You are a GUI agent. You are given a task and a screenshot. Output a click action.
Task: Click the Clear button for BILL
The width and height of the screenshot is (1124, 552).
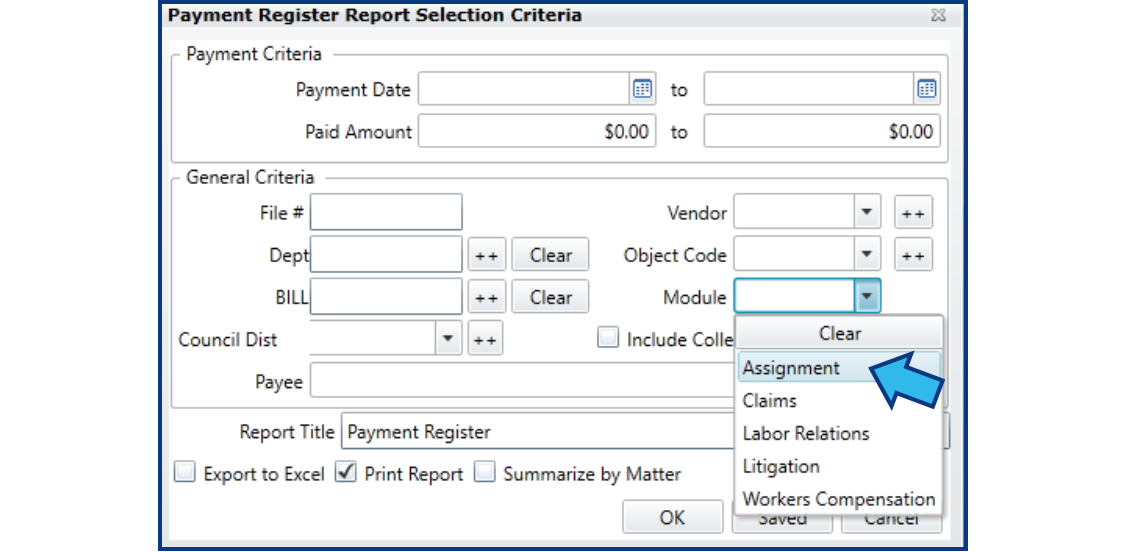point(551,297)
